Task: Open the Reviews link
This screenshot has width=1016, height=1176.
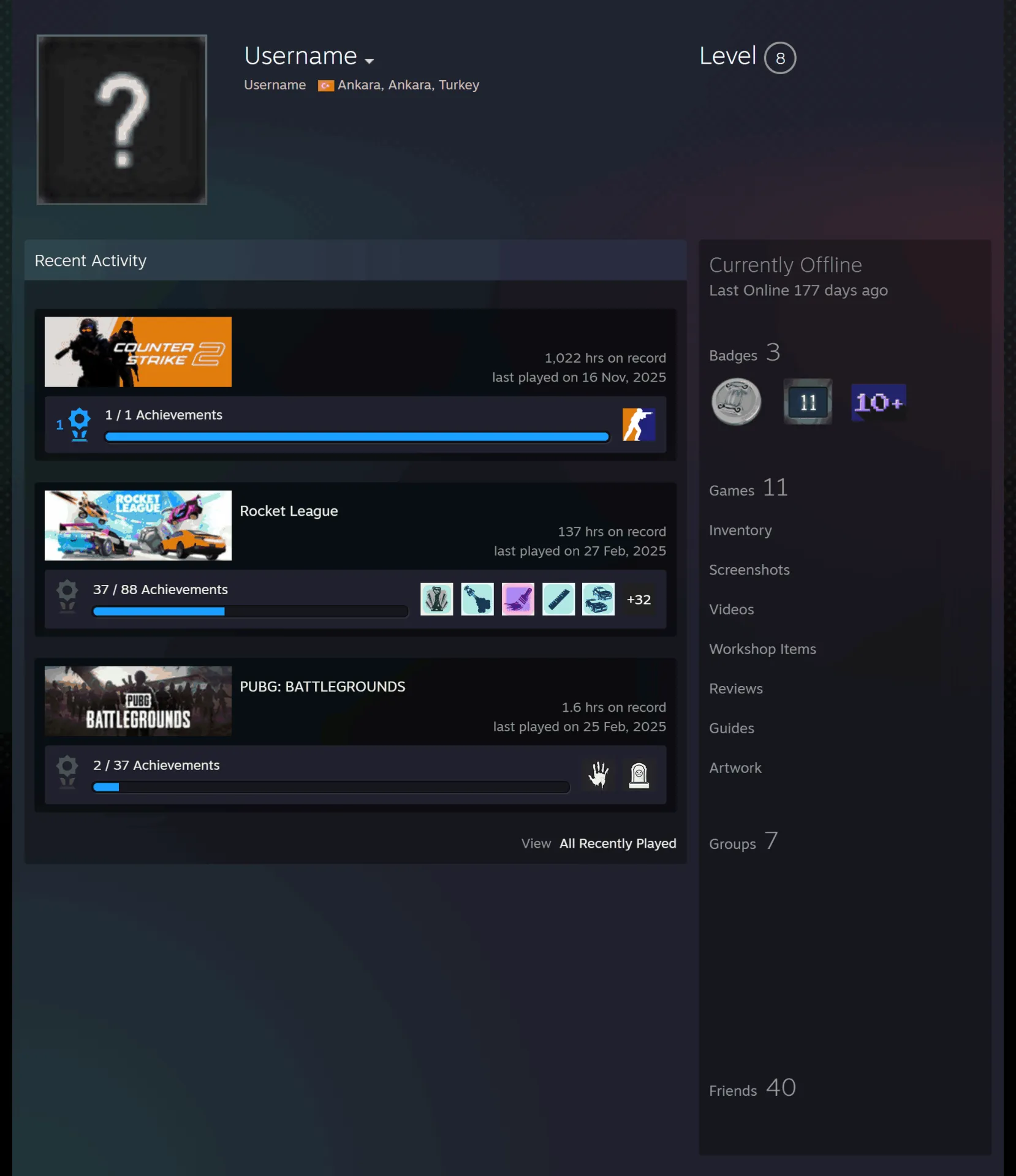Action: [736, 689]
